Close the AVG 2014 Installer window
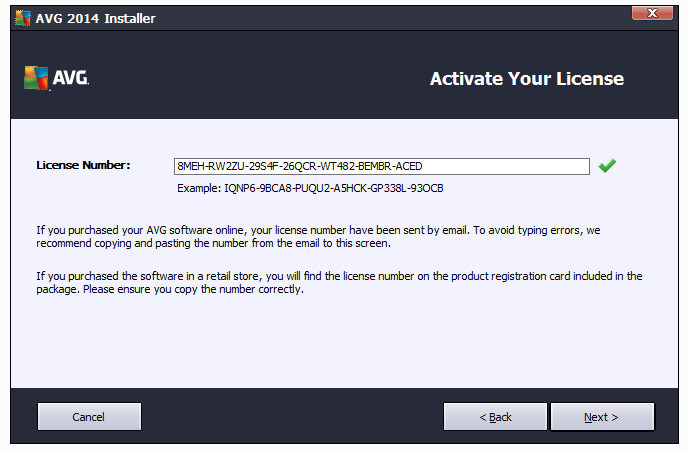 pyautogui.click(x=652, y=13)
